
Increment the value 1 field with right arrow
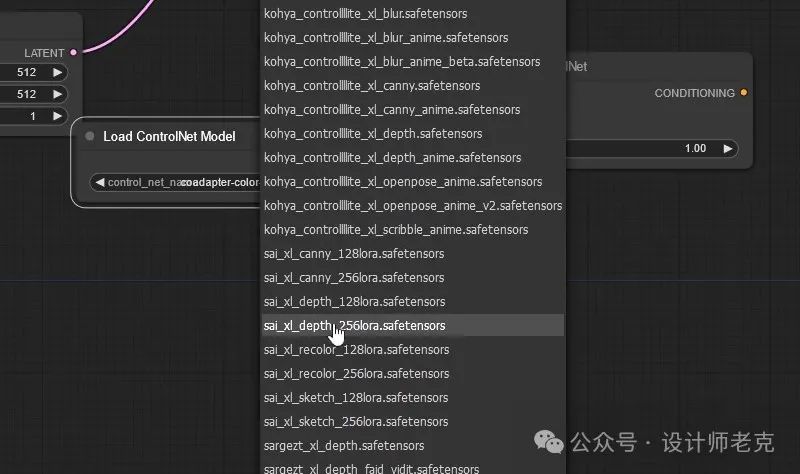58,116
